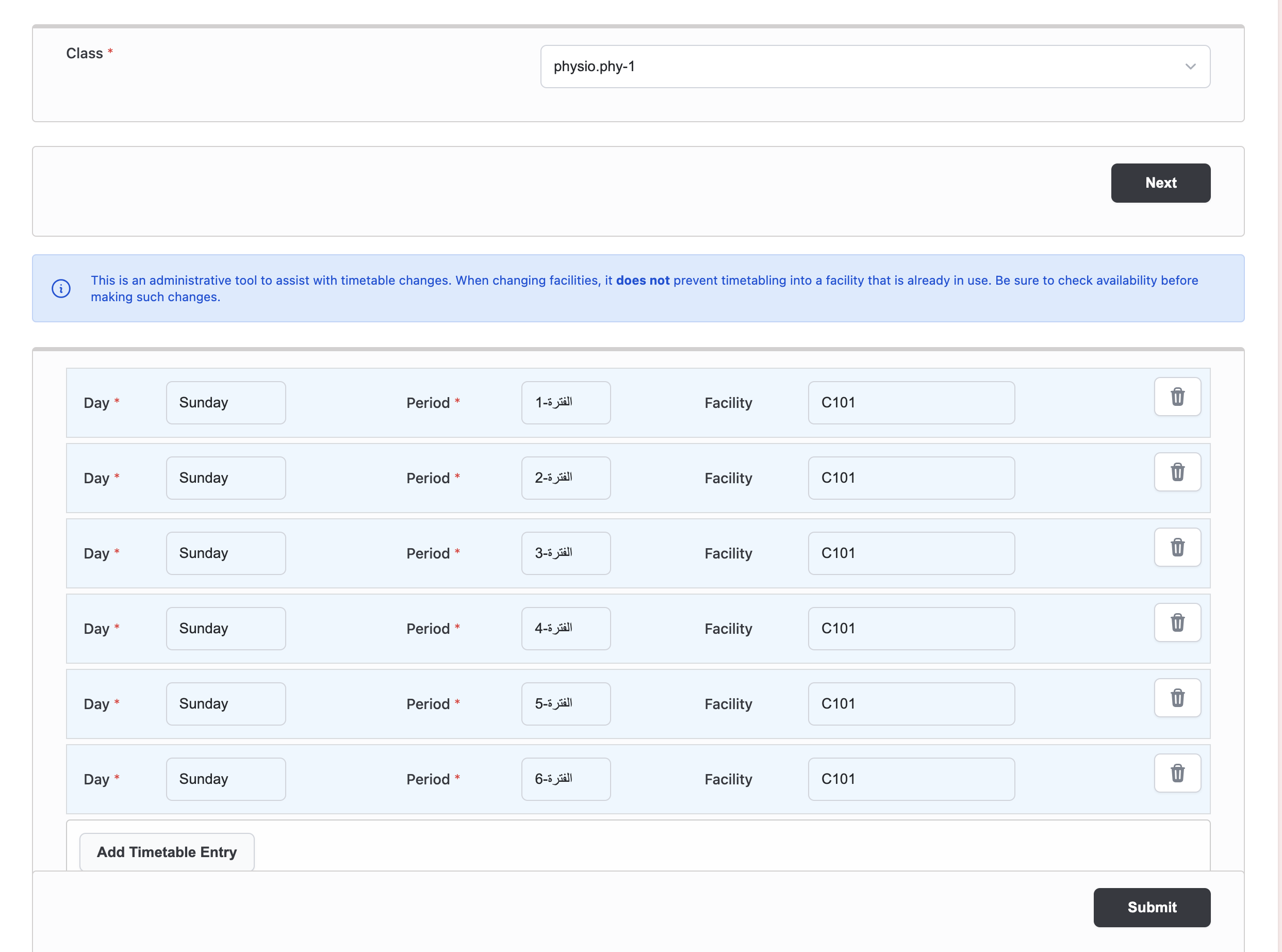Delete the Sunday period 2 timetable entry

point(1177,472)
